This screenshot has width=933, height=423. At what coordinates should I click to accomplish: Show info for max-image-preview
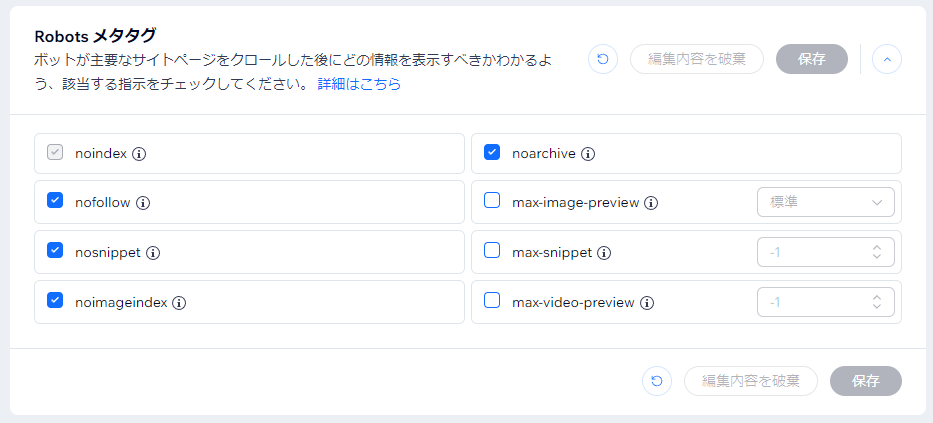pyautogui.click(x=651, y=203)
